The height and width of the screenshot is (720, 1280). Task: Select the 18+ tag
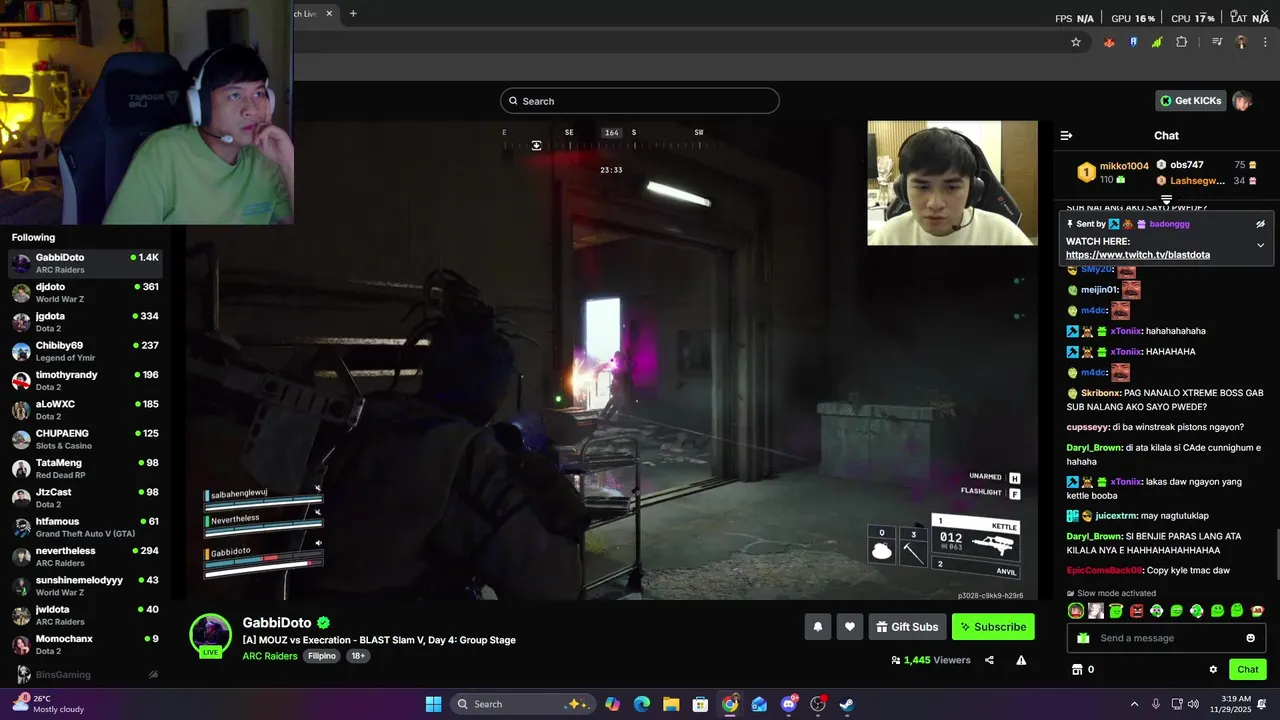click(358, 656)
